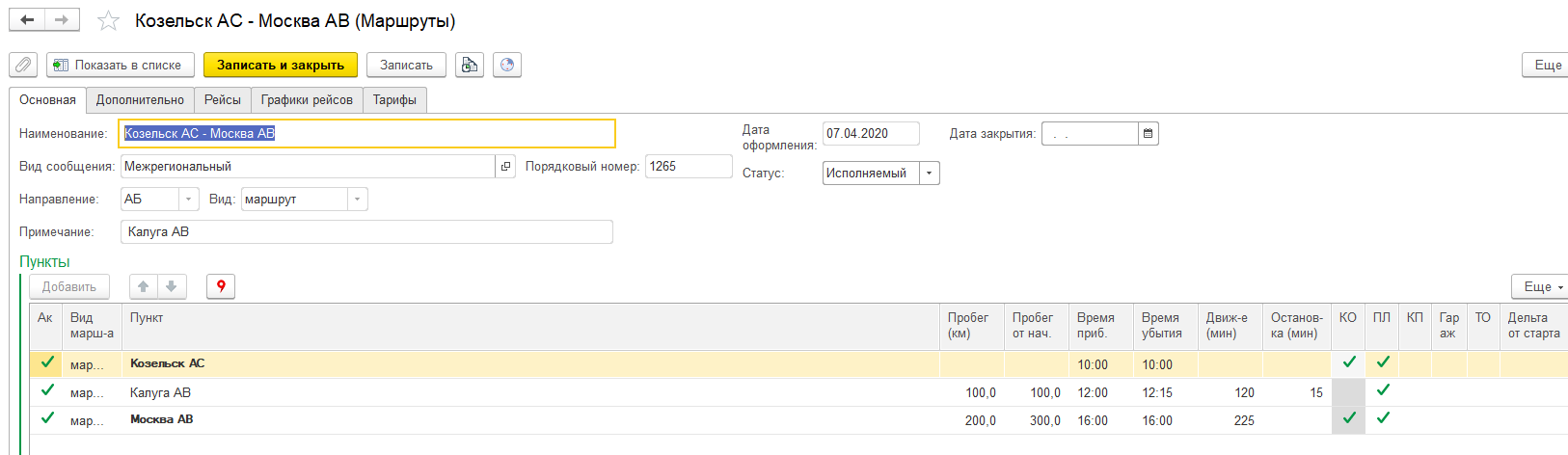This screenshot has height=455, width=1568.
Task: Click the Показать в списке button
Action: tap(120, 65)
